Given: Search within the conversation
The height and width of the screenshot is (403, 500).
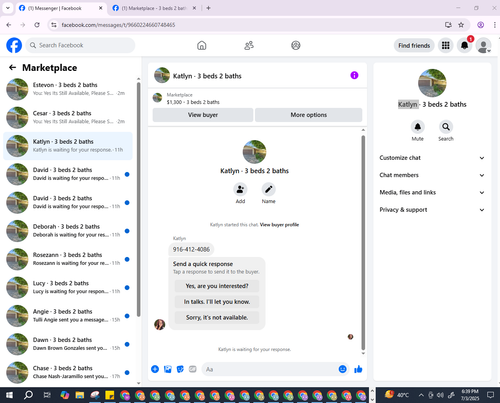Looking at the screenshot, I should coord(446,127).
